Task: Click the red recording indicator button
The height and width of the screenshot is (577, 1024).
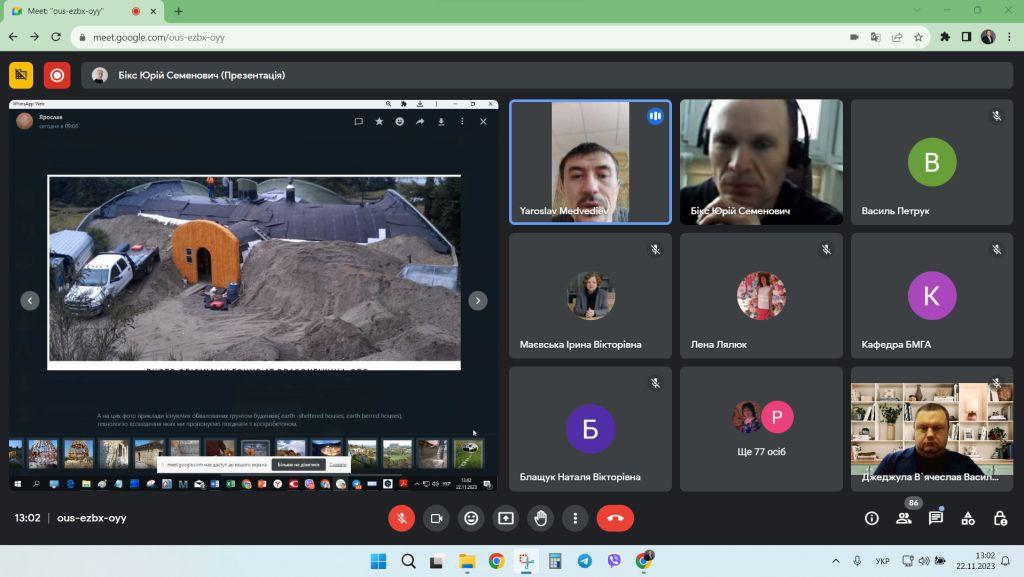Action: point(57,75)
